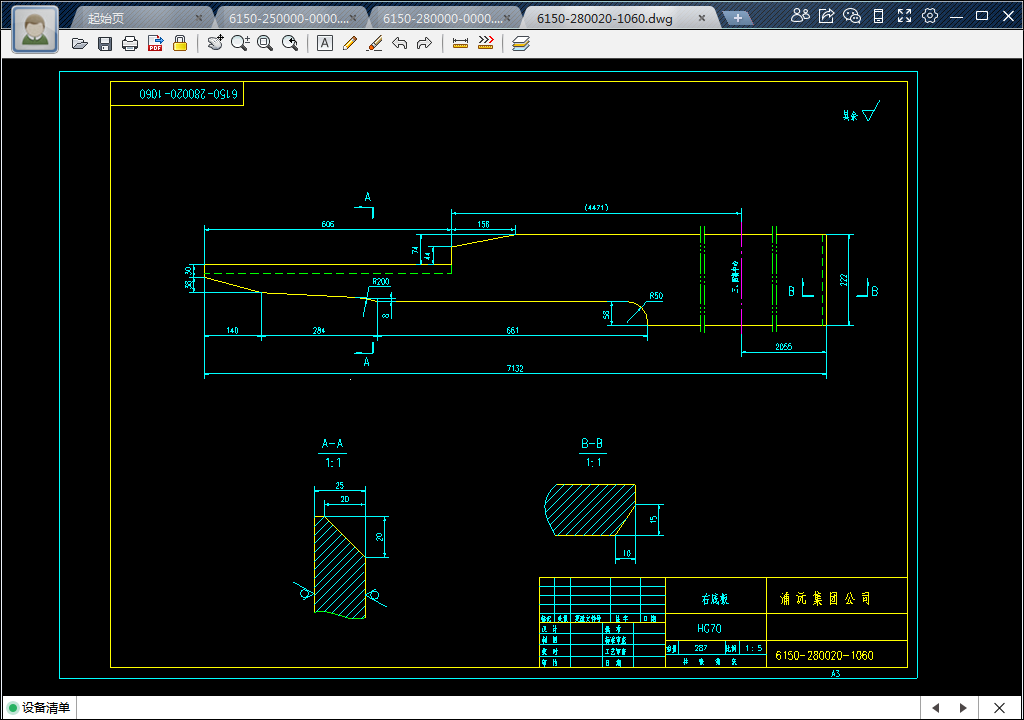Open a new tab with plus button
Screen dimensions: 1024x720
(738, 18)
